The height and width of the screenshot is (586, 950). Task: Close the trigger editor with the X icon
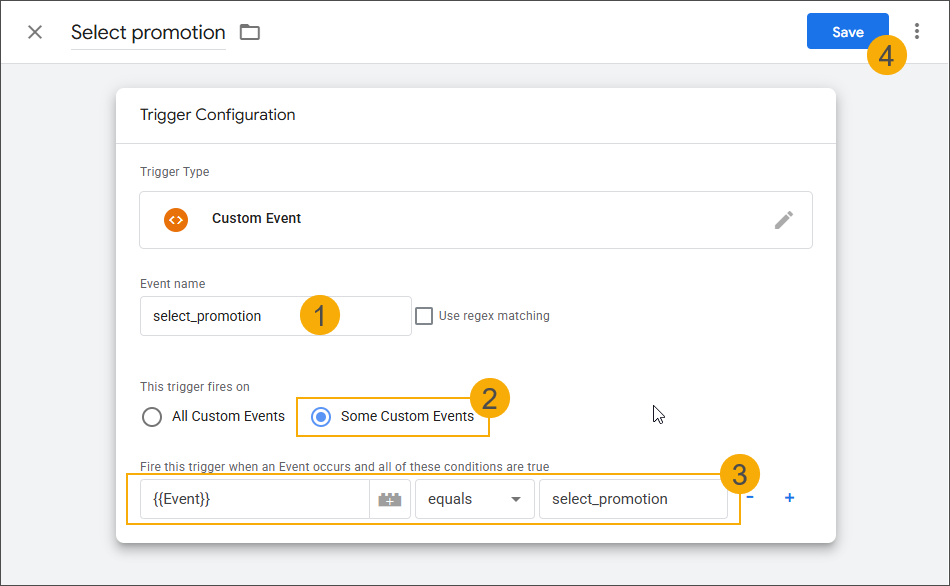point(35,31)
